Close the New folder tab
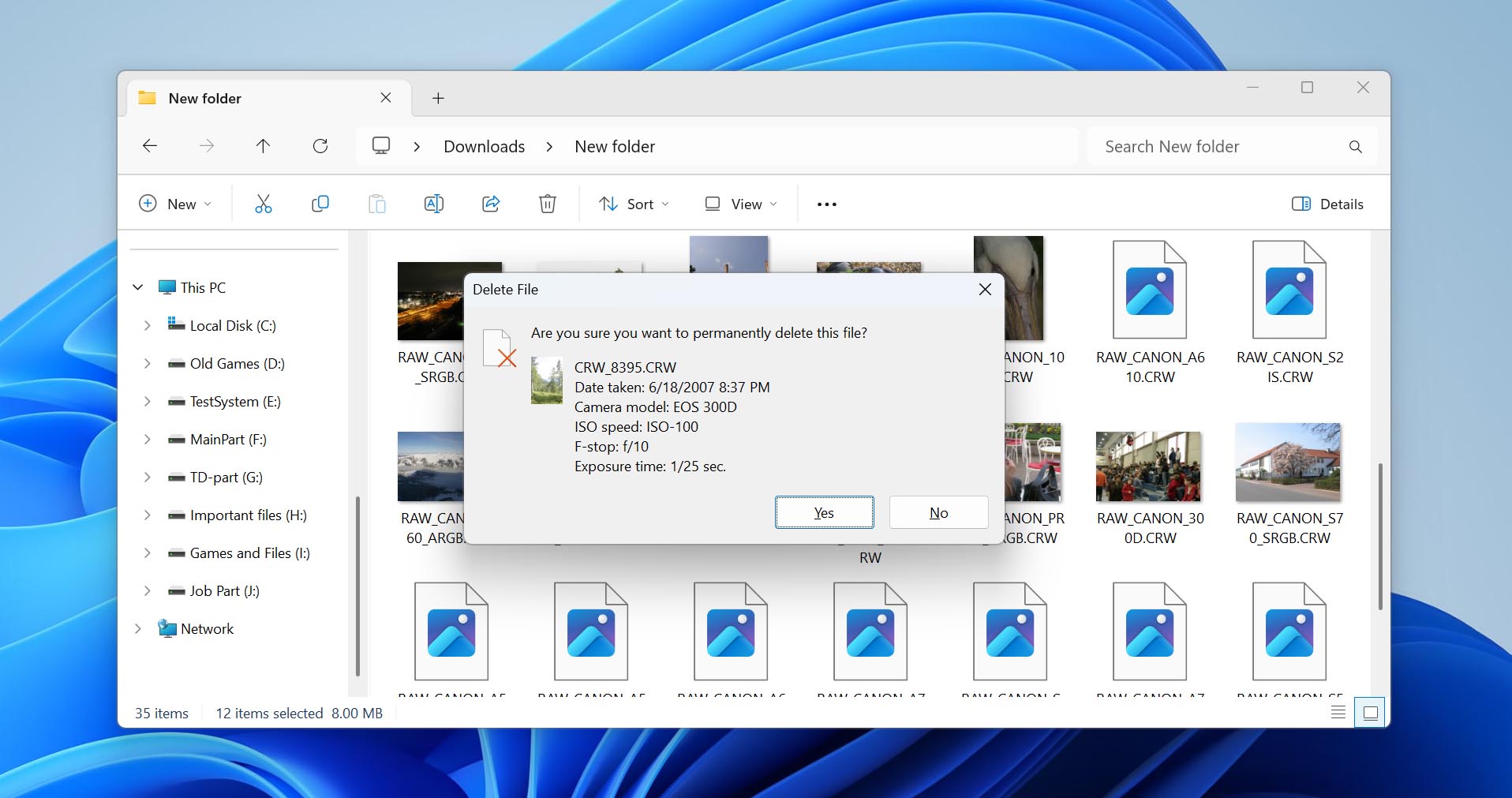Screen dimensions: 1512x798 386,98
